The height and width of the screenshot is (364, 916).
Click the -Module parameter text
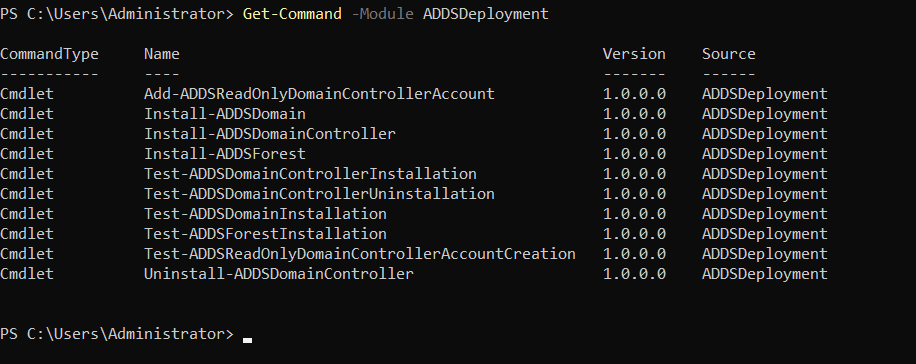382,13
